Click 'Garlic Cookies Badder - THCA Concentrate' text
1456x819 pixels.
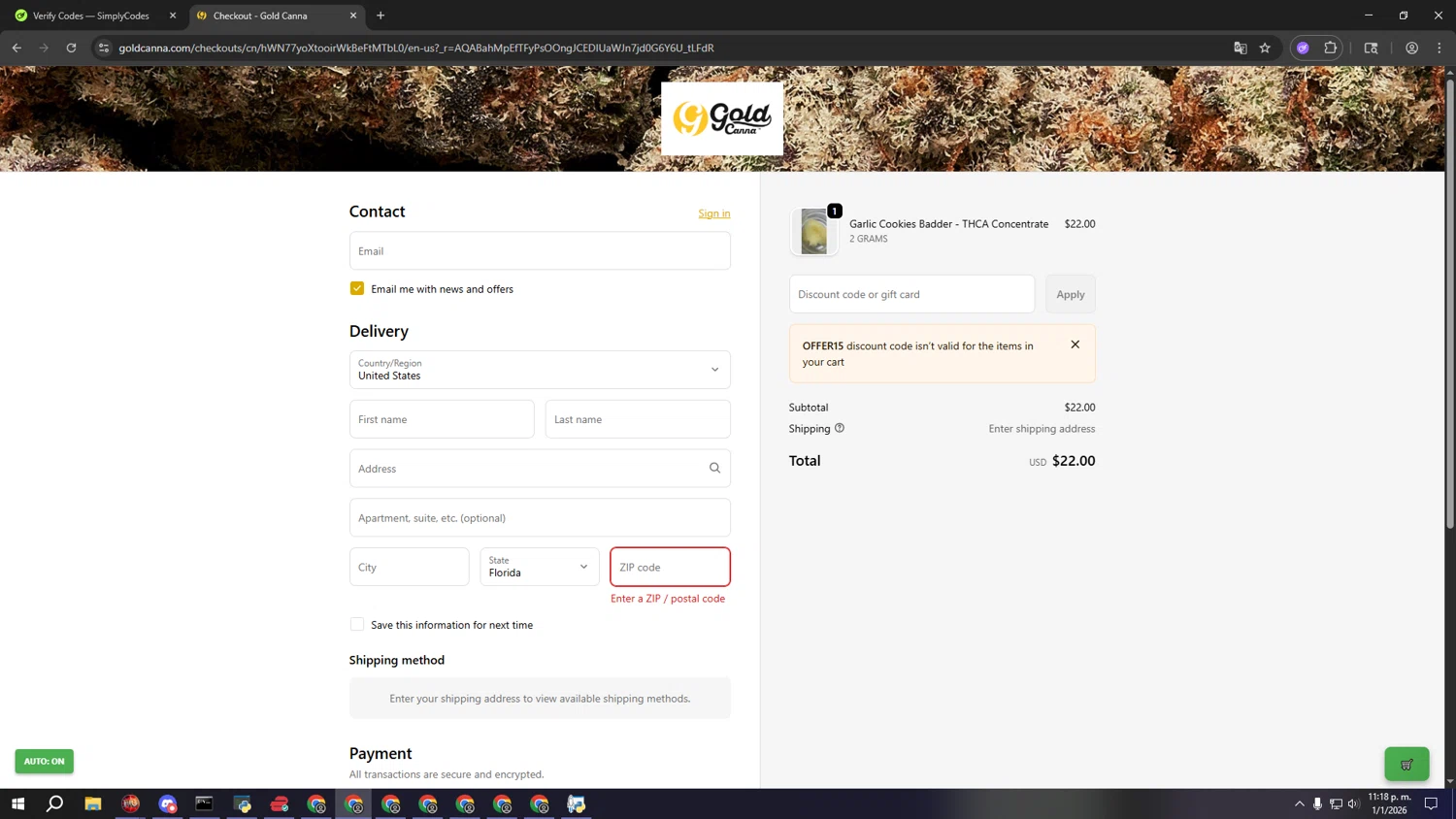coord(948,223)
